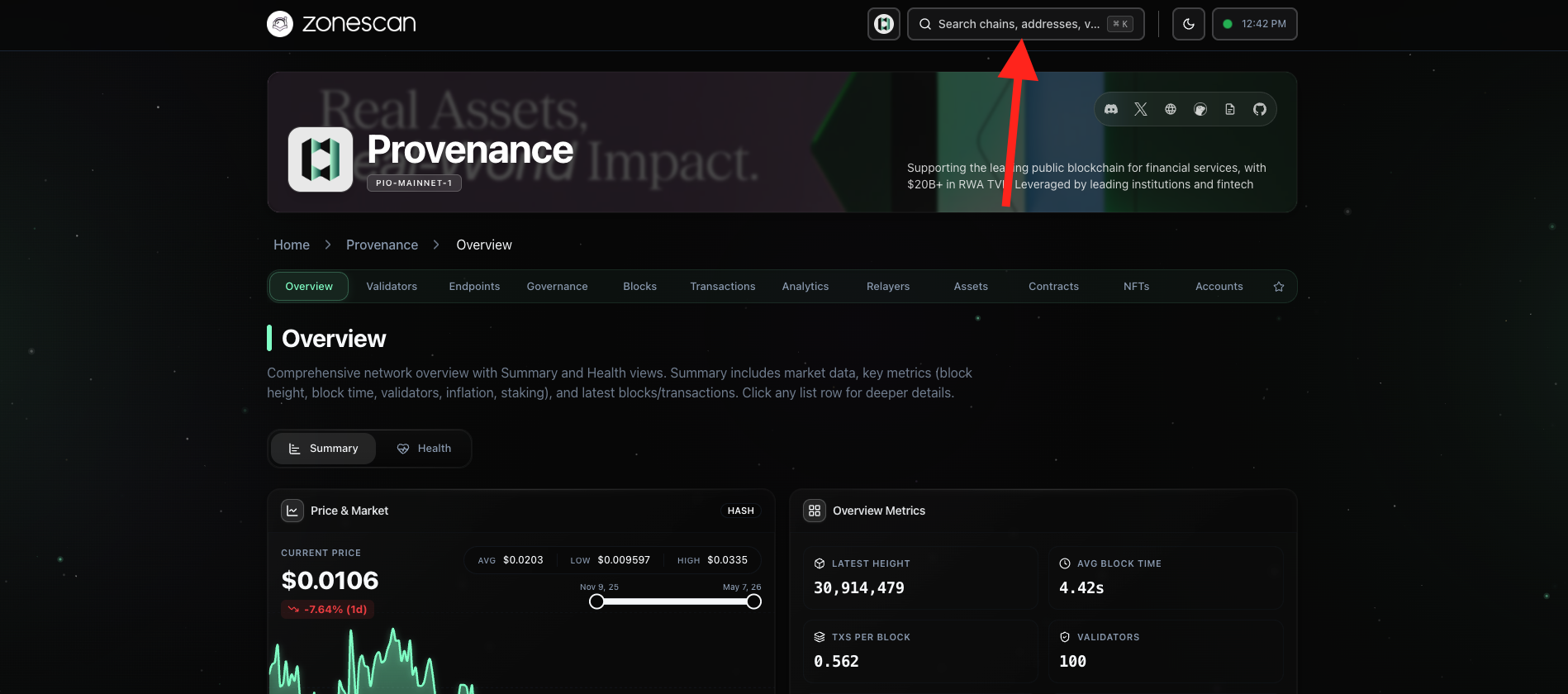Click the HASH token badge

741,511
